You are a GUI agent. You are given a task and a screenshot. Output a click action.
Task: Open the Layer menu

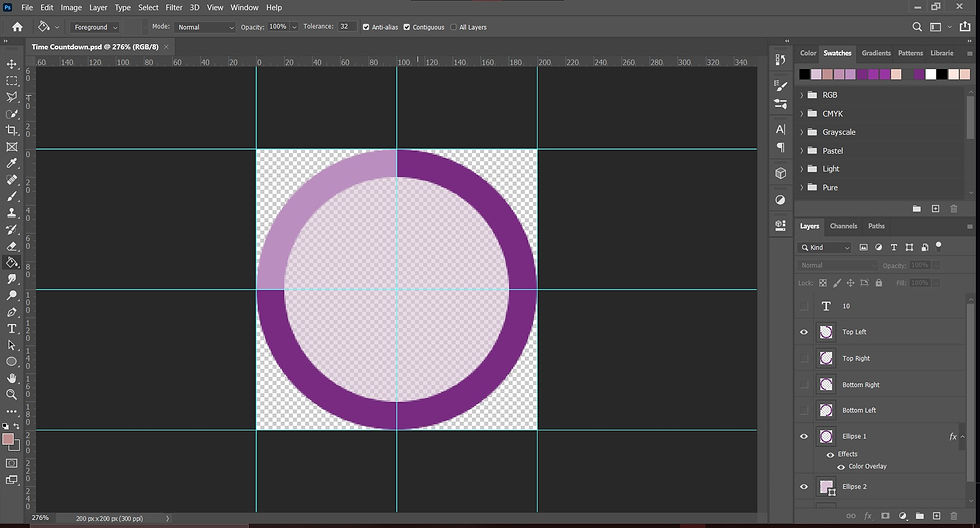tap(98, 7)
